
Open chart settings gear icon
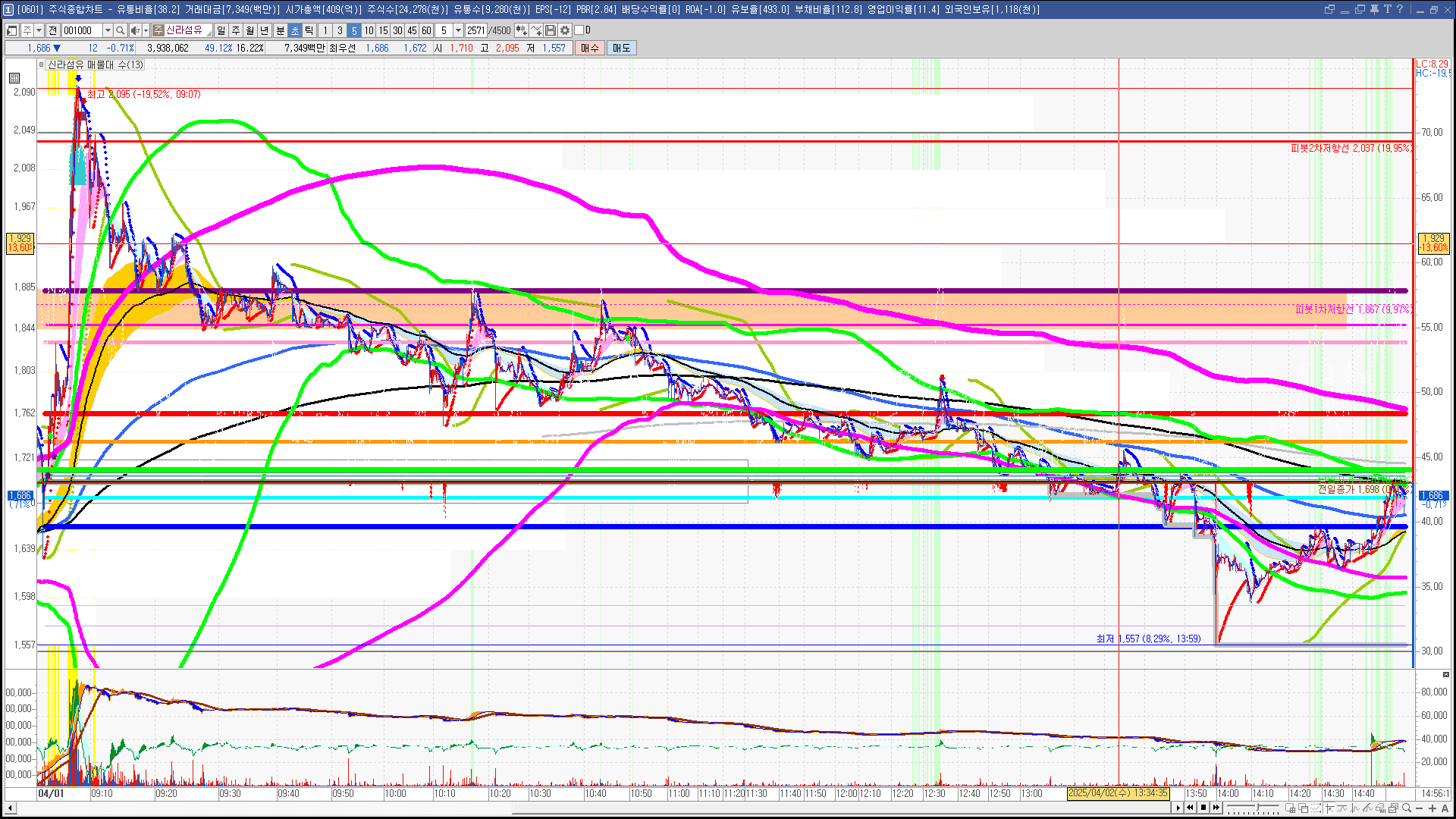pyautogui.click(x=565, y=30)
